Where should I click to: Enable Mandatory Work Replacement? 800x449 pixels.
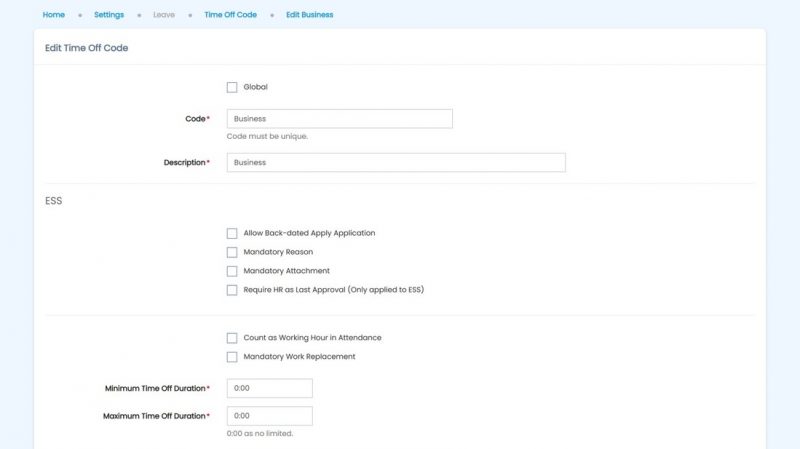pyautogui.click(x=232, y=357)
